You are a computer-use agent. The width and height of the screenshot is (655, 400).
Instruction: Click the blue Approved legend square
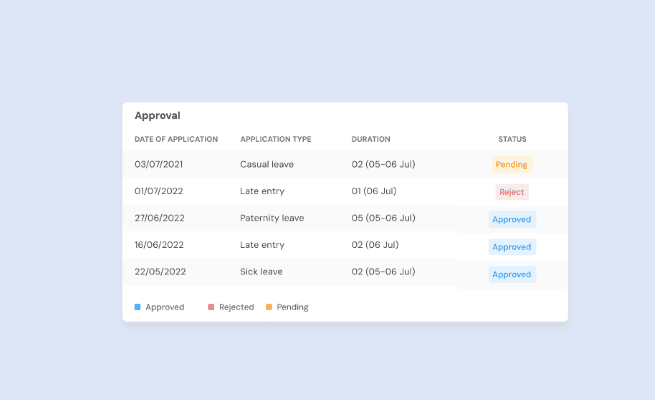(x=137, y=307)
